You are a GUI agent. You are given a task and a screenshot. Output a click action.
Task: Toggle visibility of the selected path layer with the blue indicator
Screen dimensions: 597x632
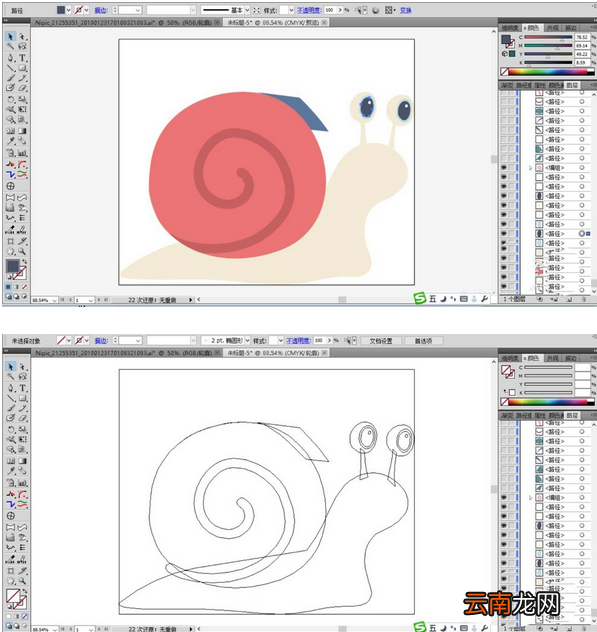(504, 234)
